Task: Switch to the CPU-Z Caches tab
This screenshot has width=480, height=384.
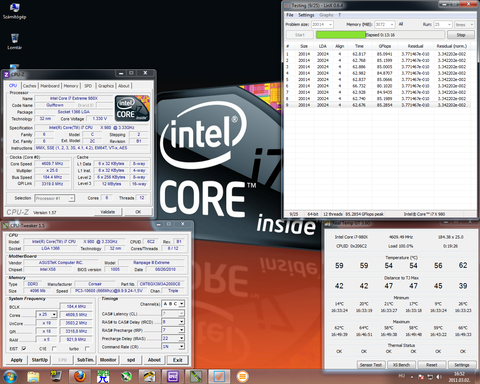Action: click(29, 86)
